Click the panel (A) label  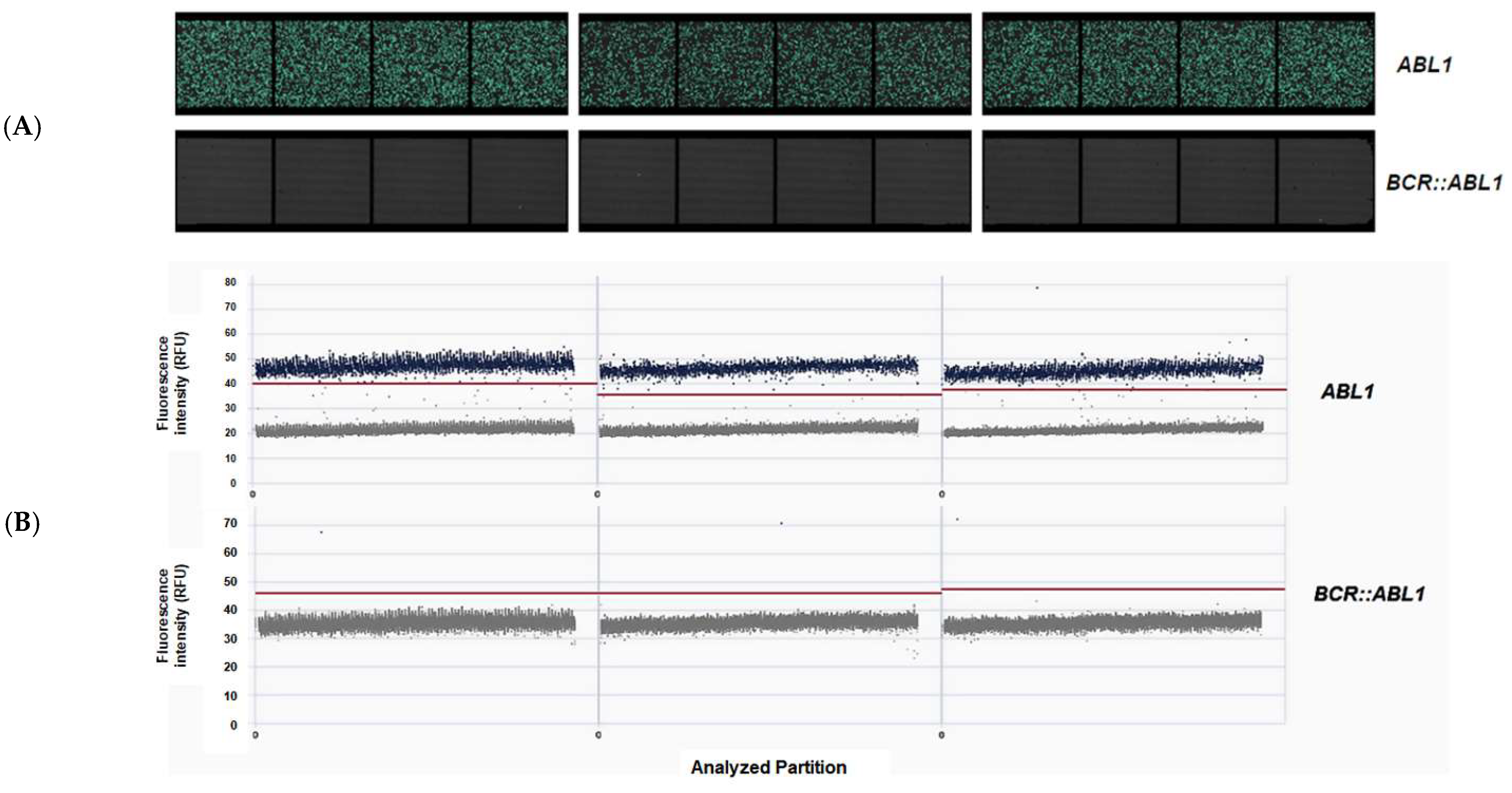pyautogui.click(x=22, y=127)
